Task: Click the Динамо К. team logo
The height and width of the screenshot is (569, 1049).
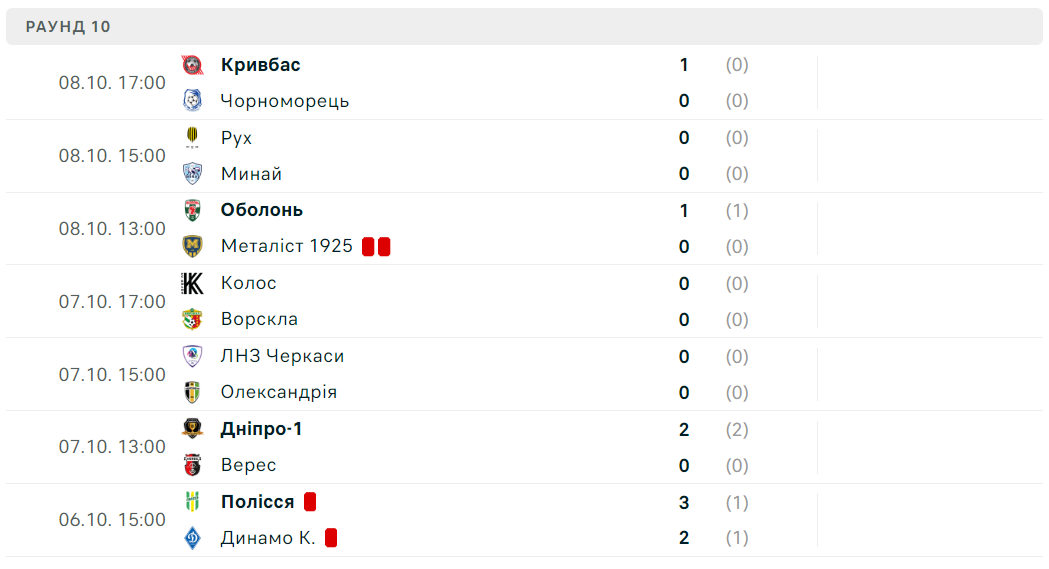Action: click(192, 538)
